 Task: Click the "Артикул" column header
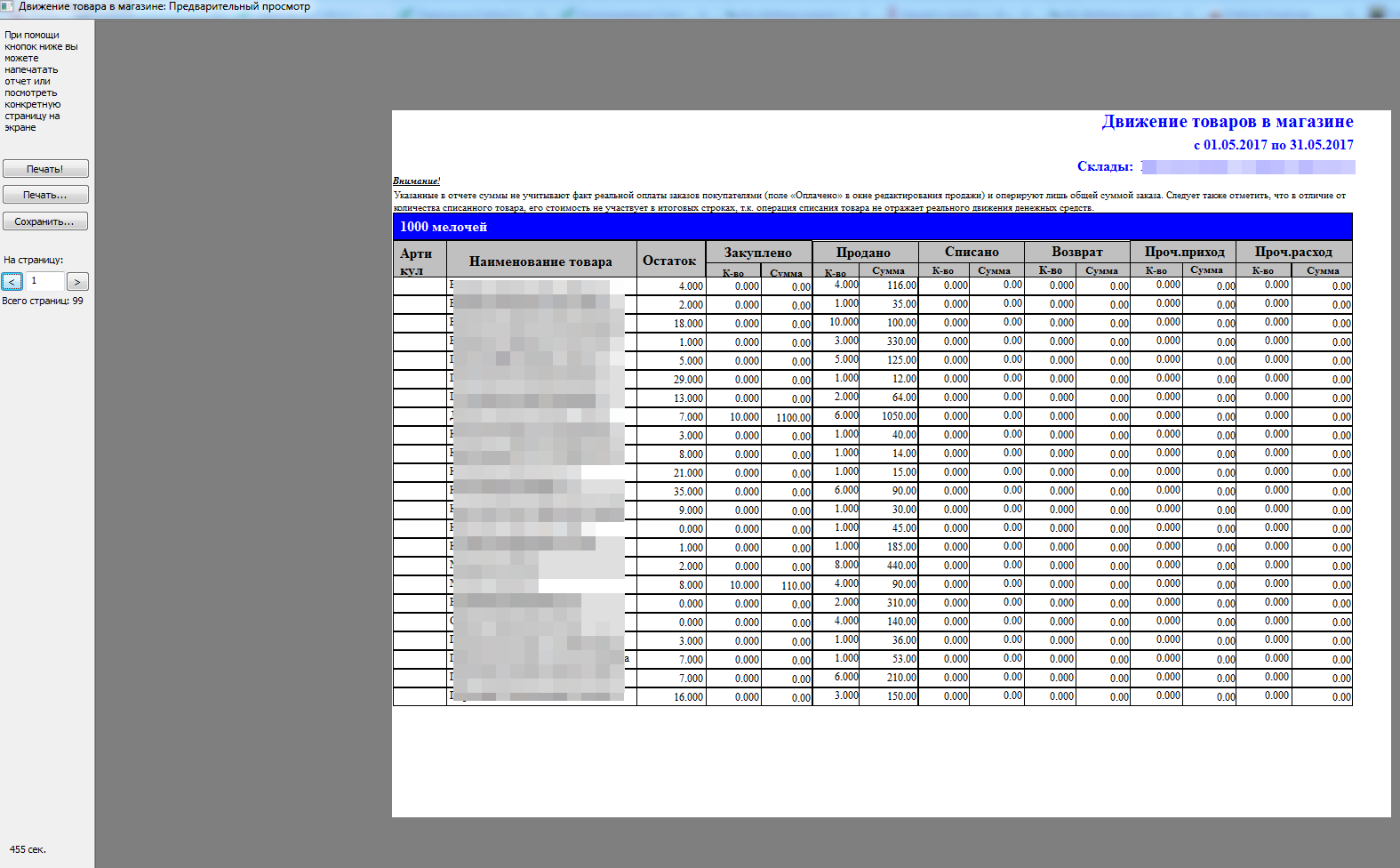click(x=420, y=261)
